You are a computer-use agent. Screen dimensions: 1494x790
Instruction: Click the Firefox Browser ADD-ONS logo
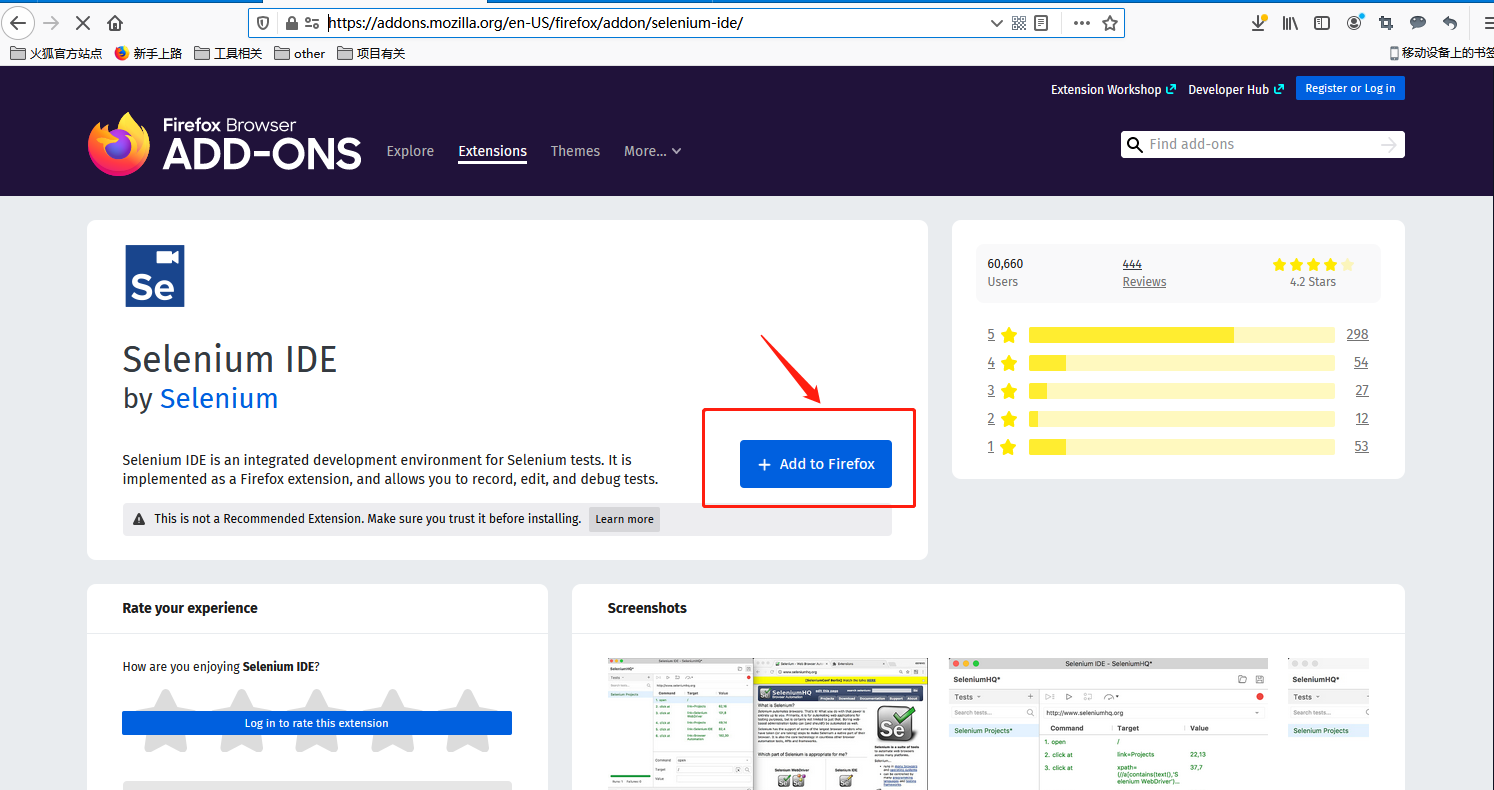[x=225, y=144]
